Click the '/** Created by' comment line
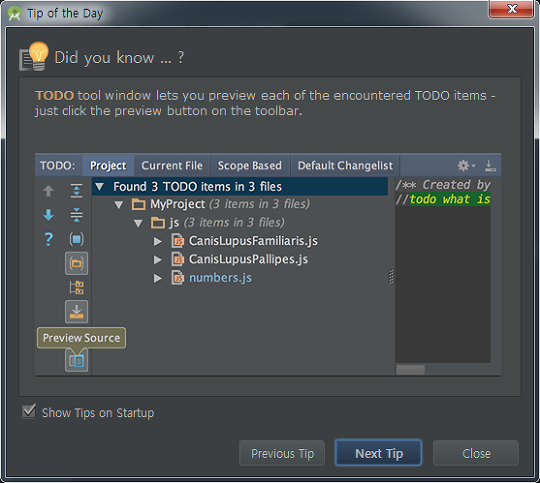 [x=443, y=185]
